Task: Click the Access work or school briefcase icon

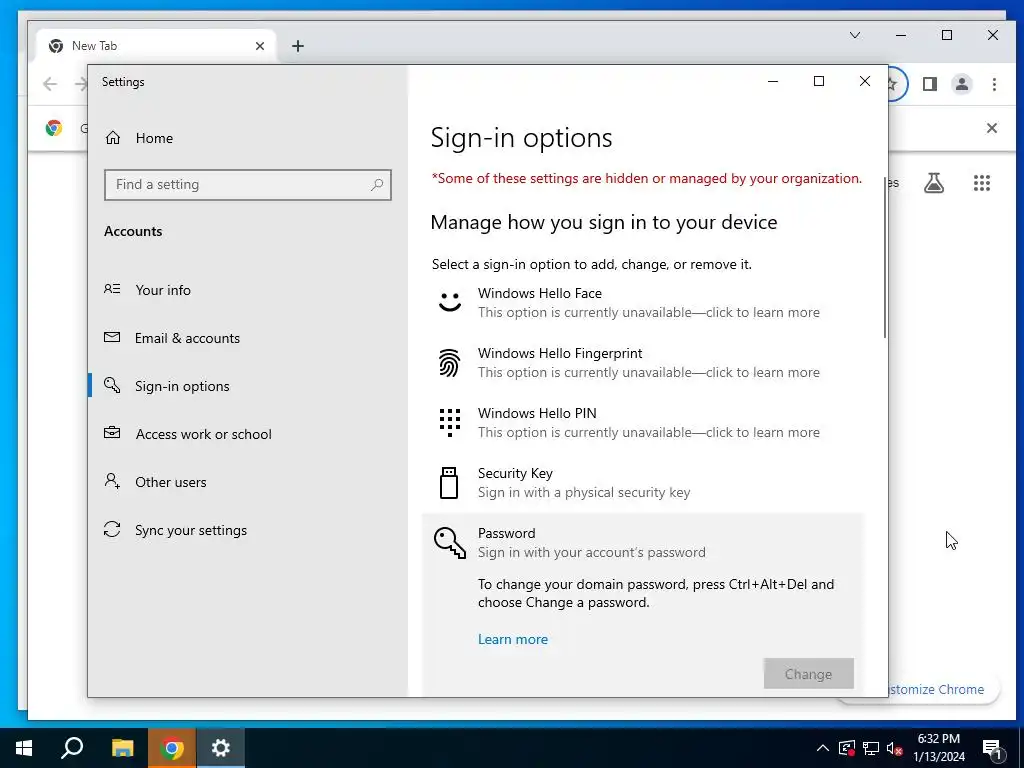Action: pyautogui.click(x=112, y=433)
